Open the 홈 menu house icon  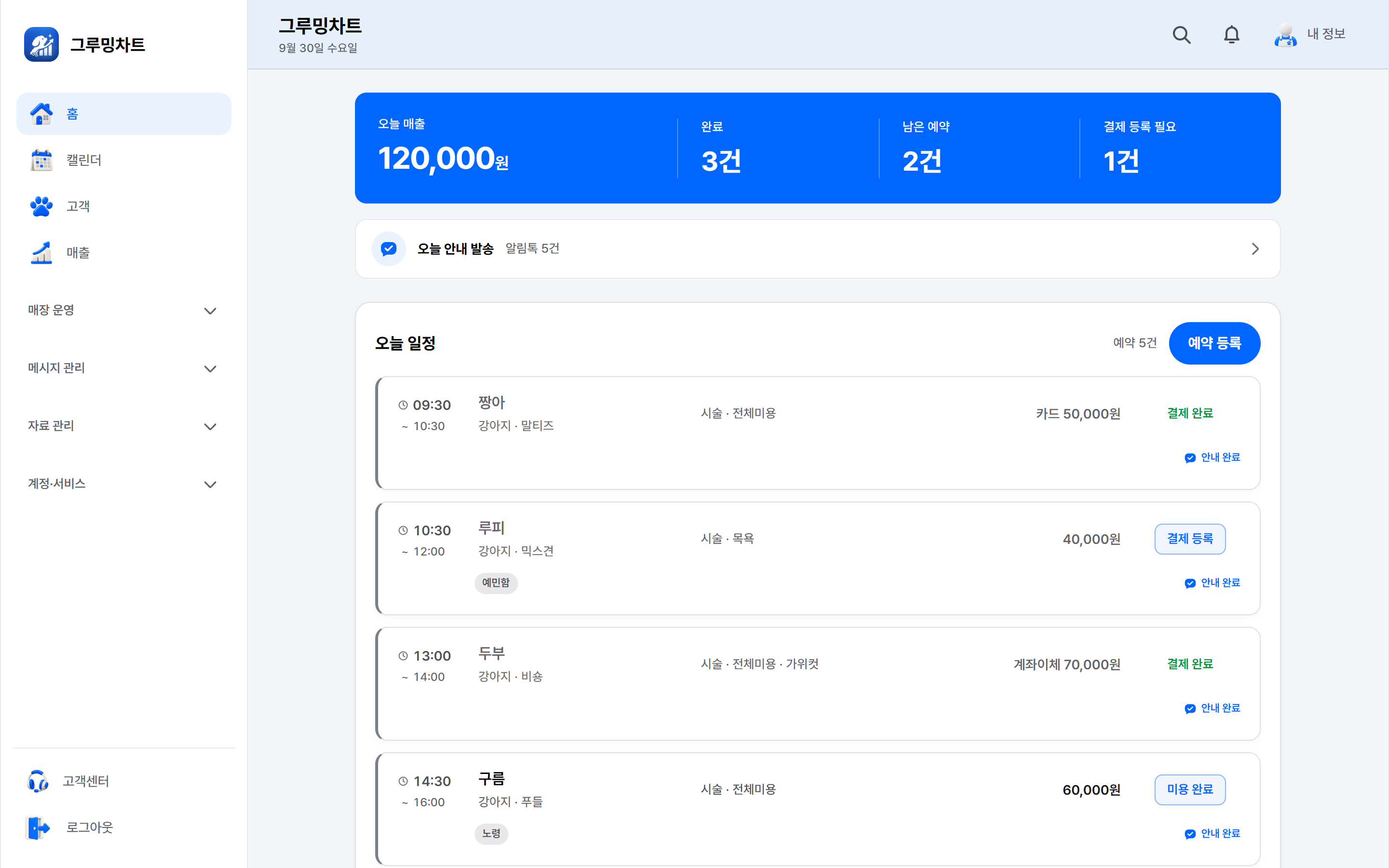(x=41, y=114)
